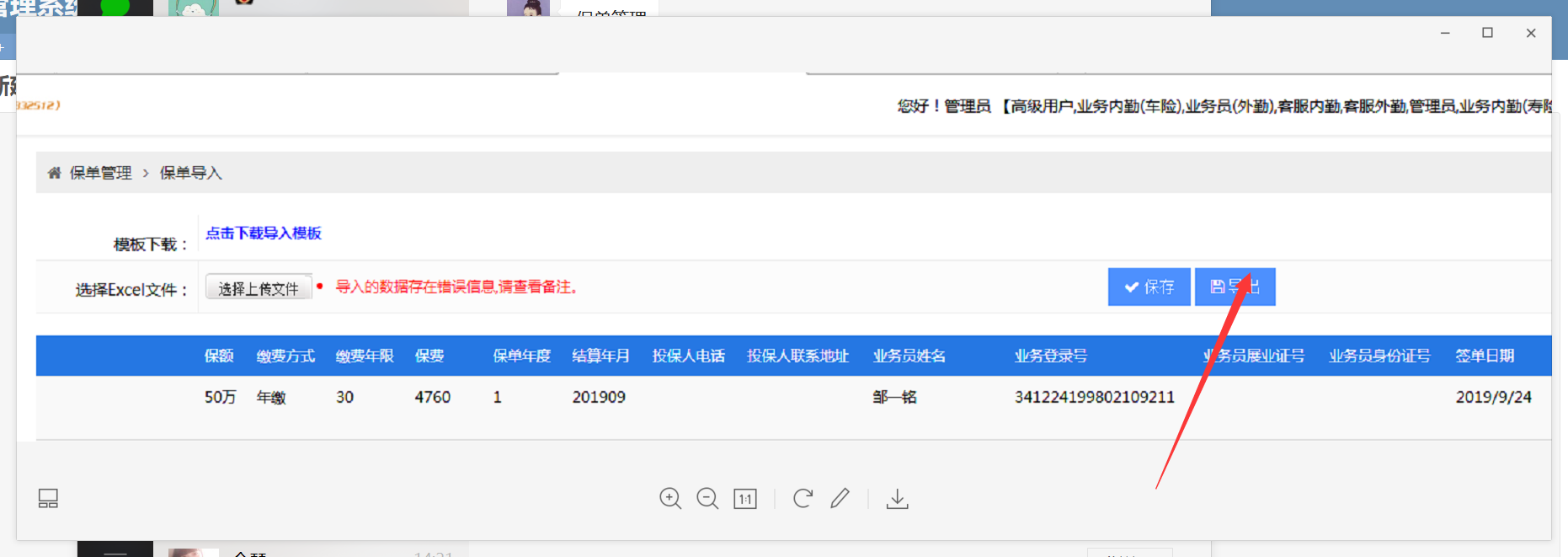
Task: Zoom in on the previewed image
Action: point(670,499)
